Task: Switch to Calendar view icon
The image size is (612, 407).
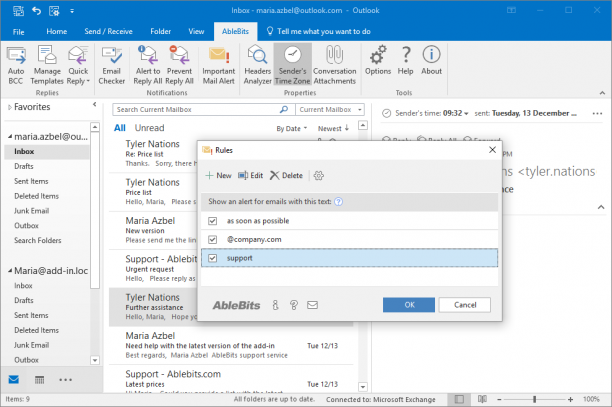Action: 39,380
